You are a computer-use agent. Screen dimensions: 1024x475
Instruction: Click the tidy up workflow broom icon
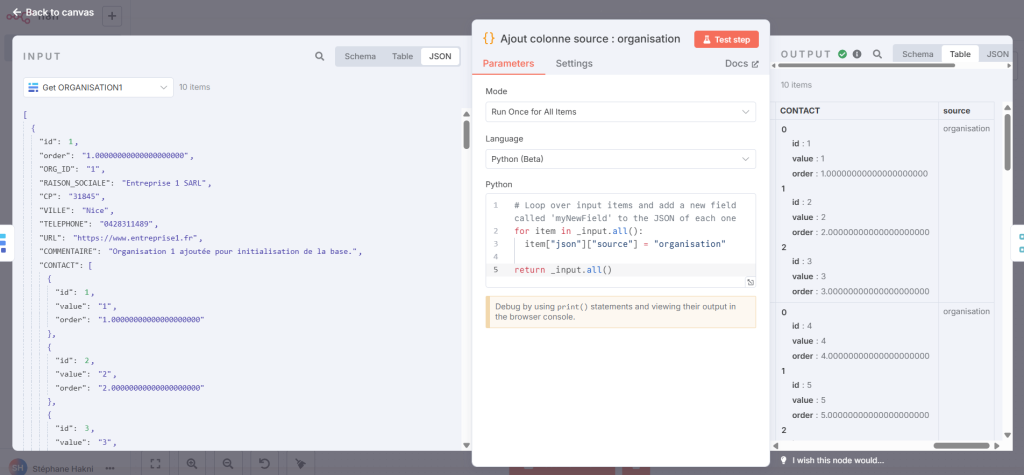pos(301,464)
